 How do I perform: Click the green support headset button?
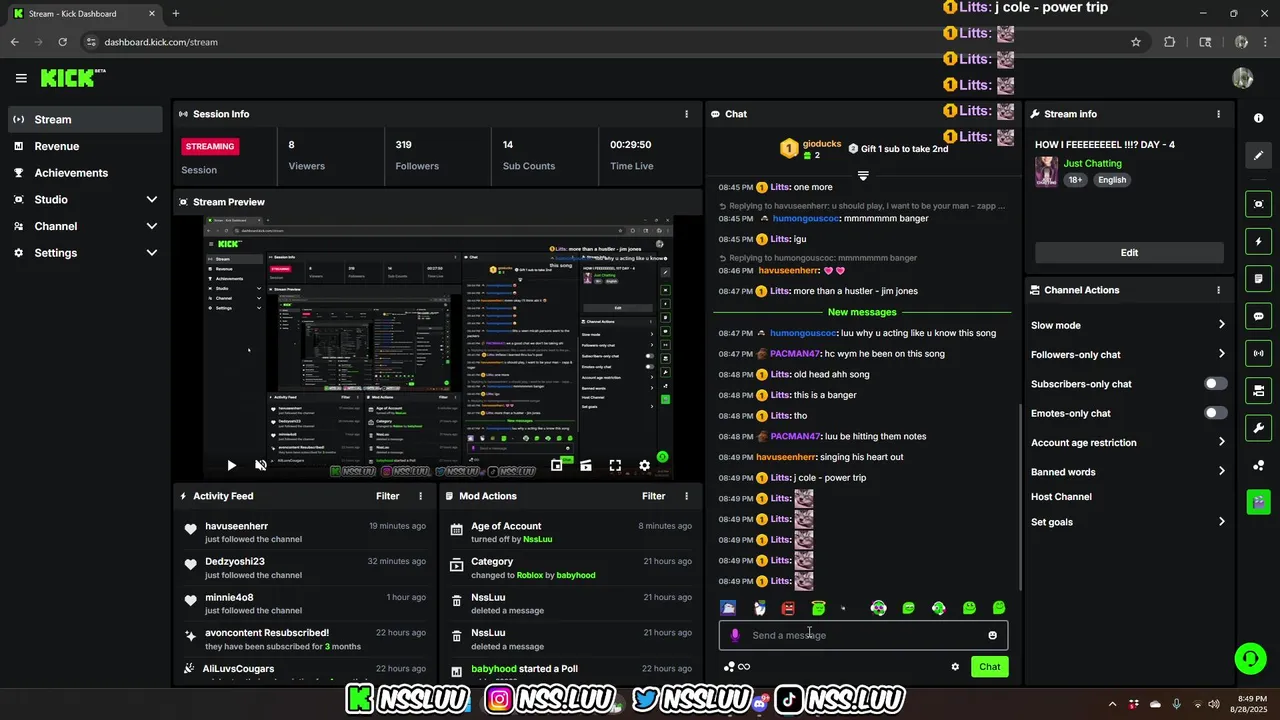(1250, 658)
